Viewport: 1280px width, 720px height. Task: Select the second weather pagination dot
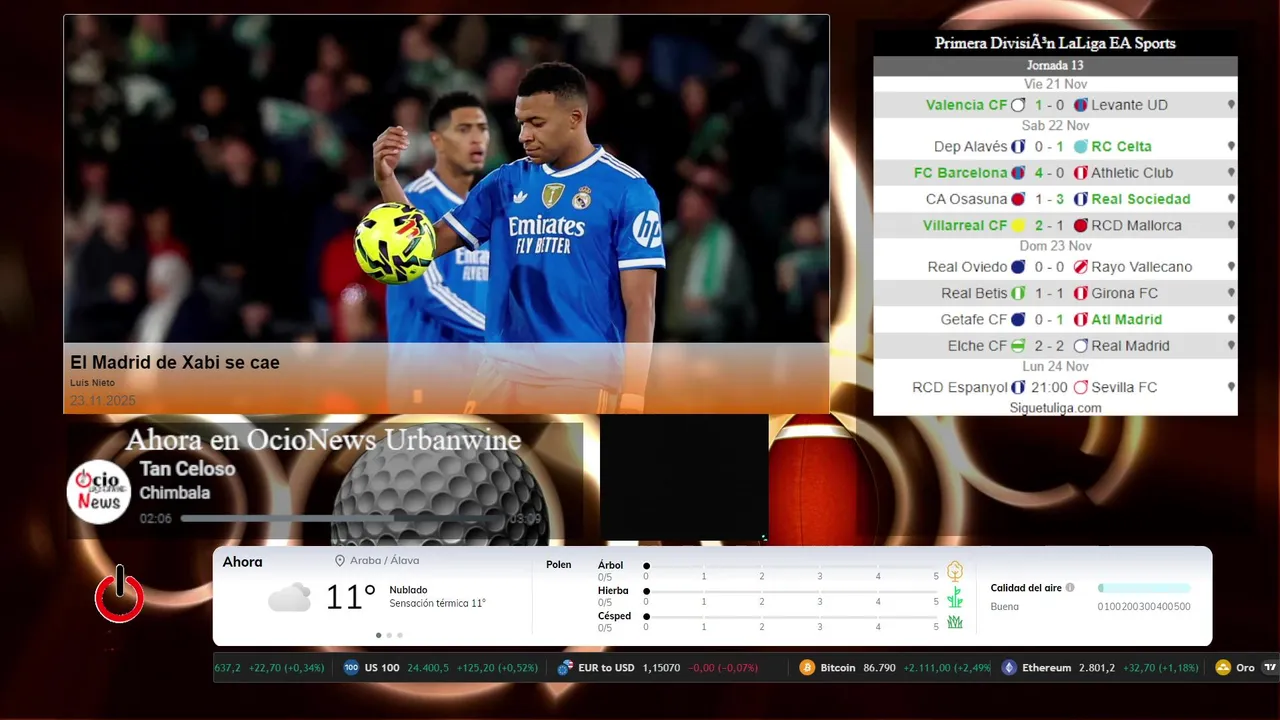(389, 635)
